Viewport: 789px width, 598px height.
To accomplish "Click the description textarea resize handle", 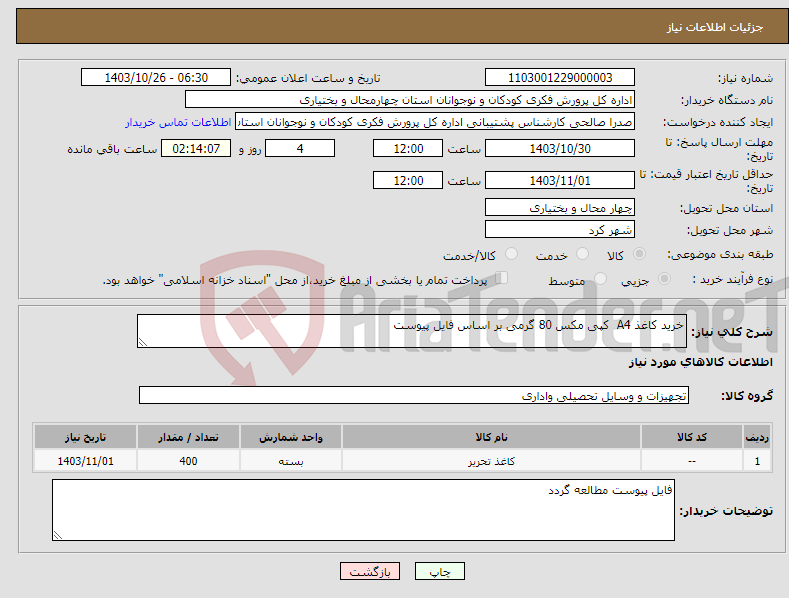I will (x=143, y=342).
